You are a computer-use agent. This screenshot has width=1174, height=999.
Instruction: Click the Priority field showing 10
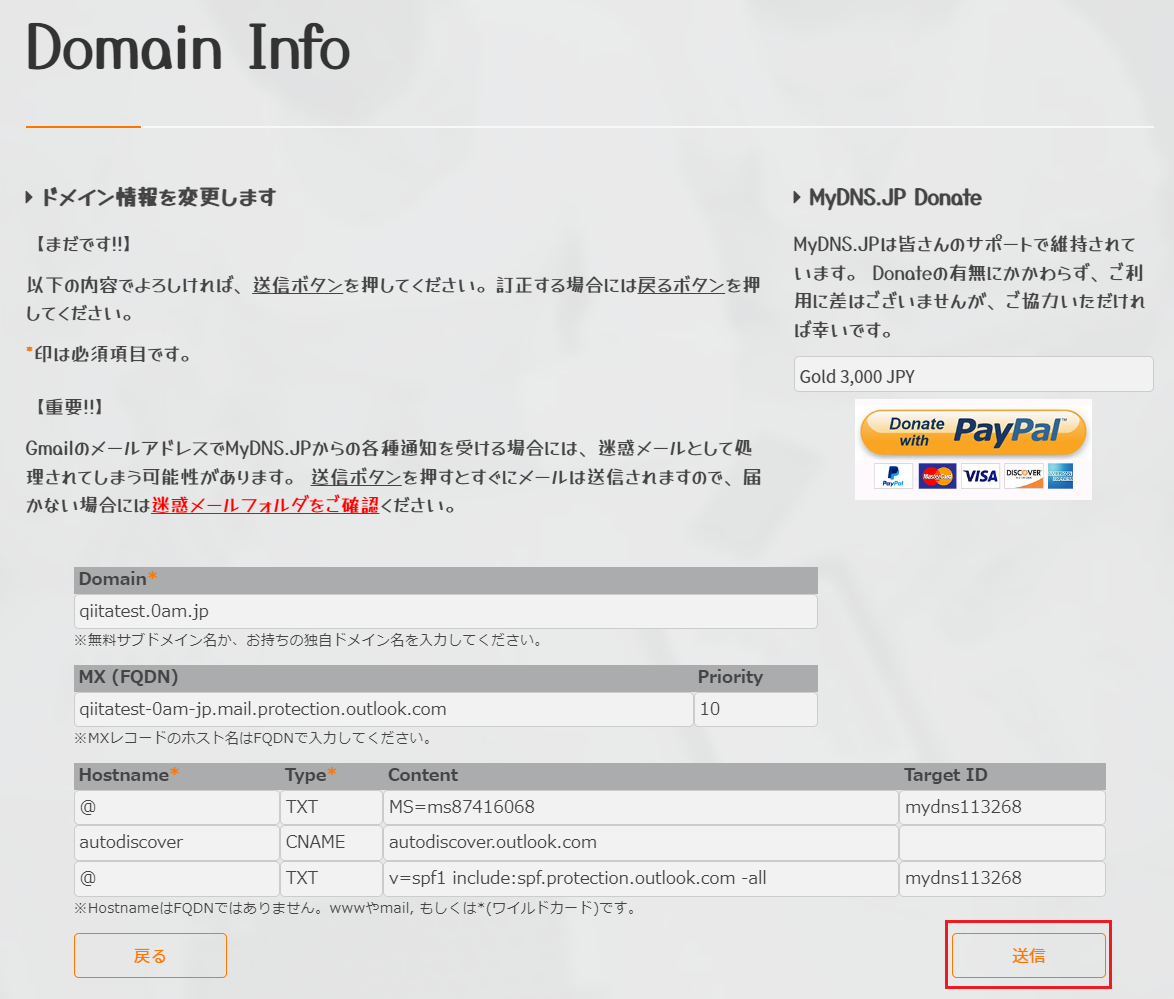click(x=756, y=709)
